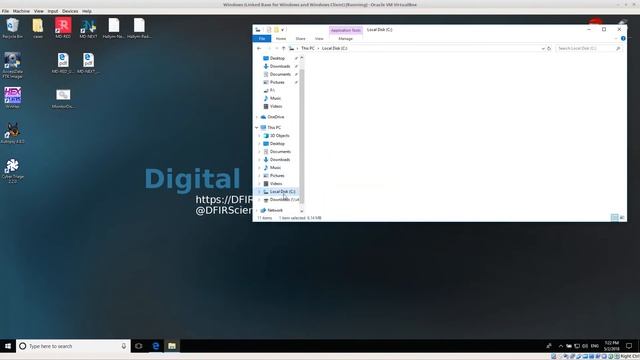Open the Recycle Bin desktop icon
This screenshot has height=360, width=640.
[12, 28]
